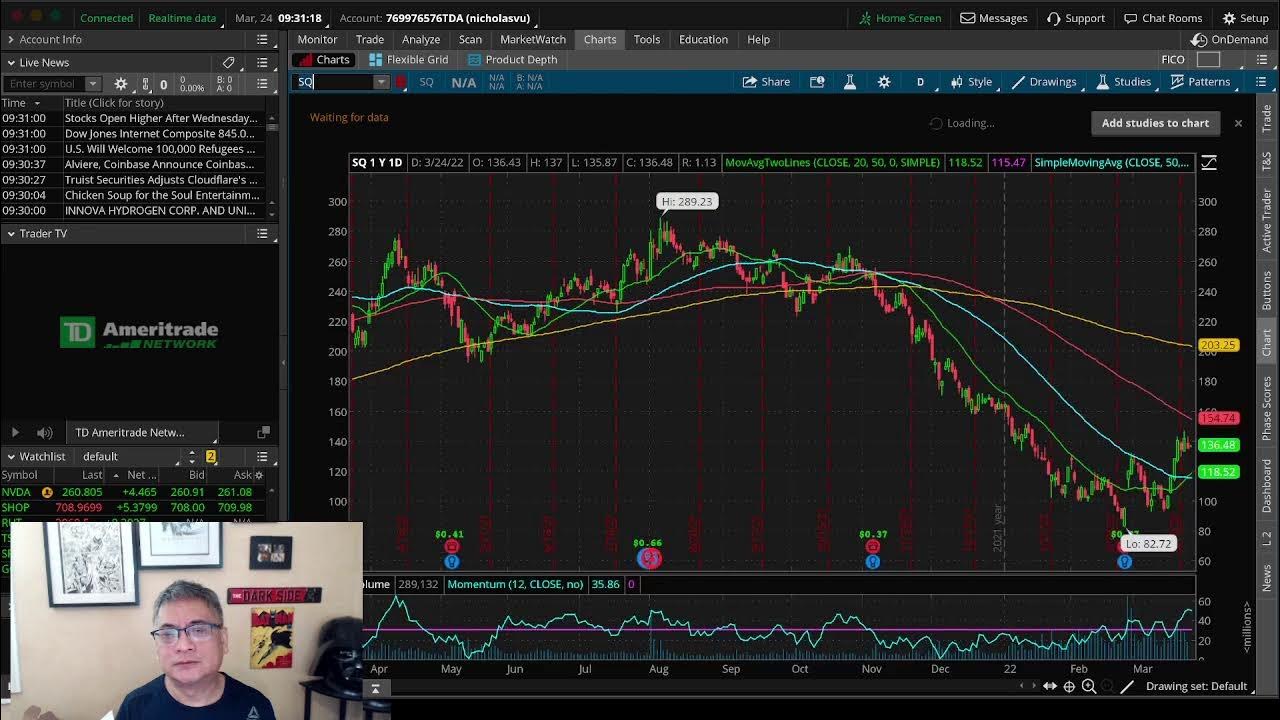Image resolution: width=1280 pixels, height=720 pixels.
Task: Open Trade side tab on right
Action: [1266, 119]
